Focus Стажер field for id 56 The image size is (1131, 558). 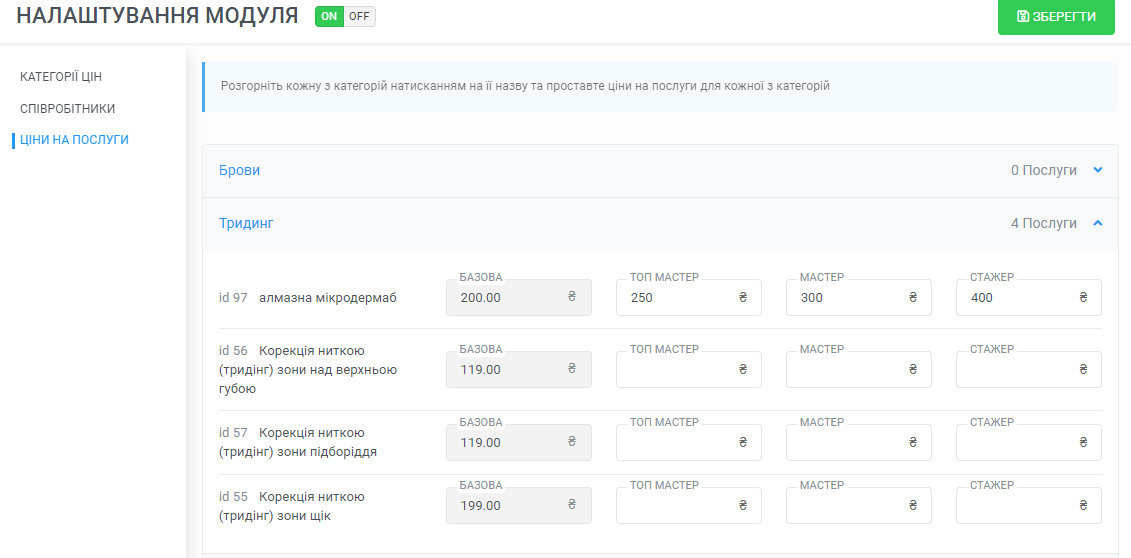(1029, 369)
